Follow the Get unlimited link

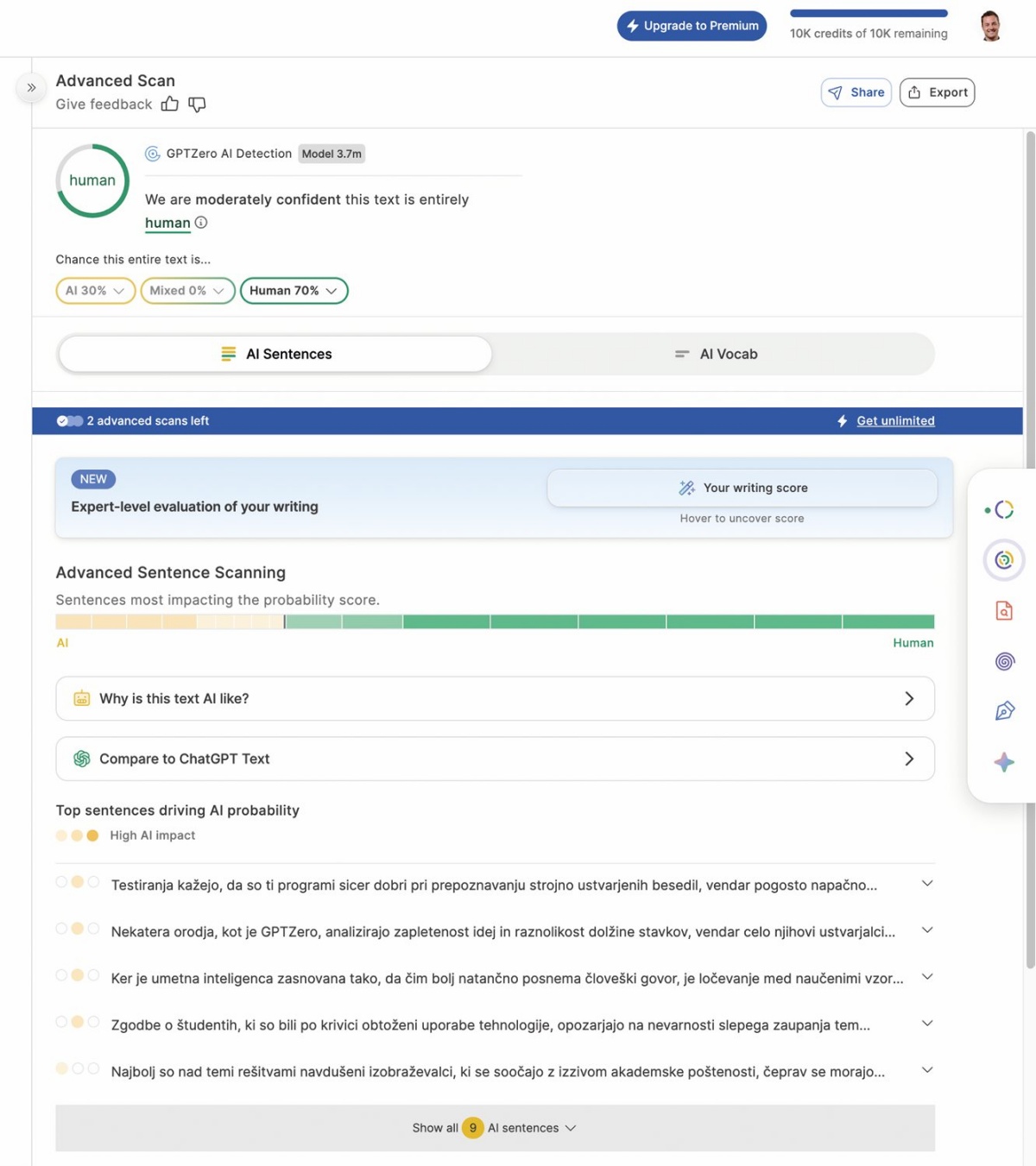[895, 421]
